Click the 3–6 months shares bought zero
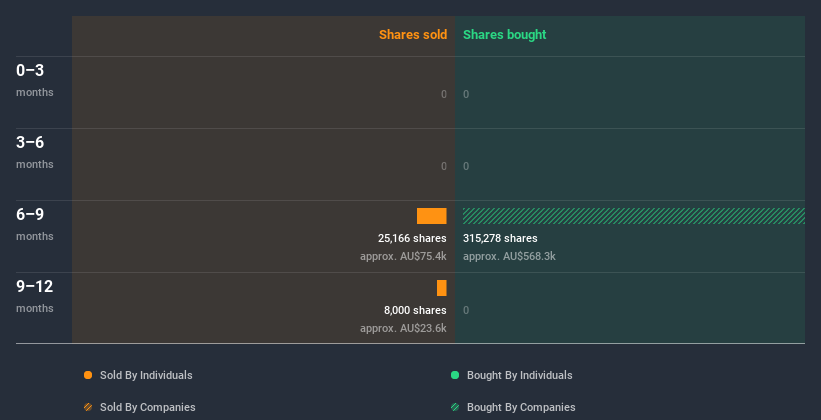 coord(466,167)
